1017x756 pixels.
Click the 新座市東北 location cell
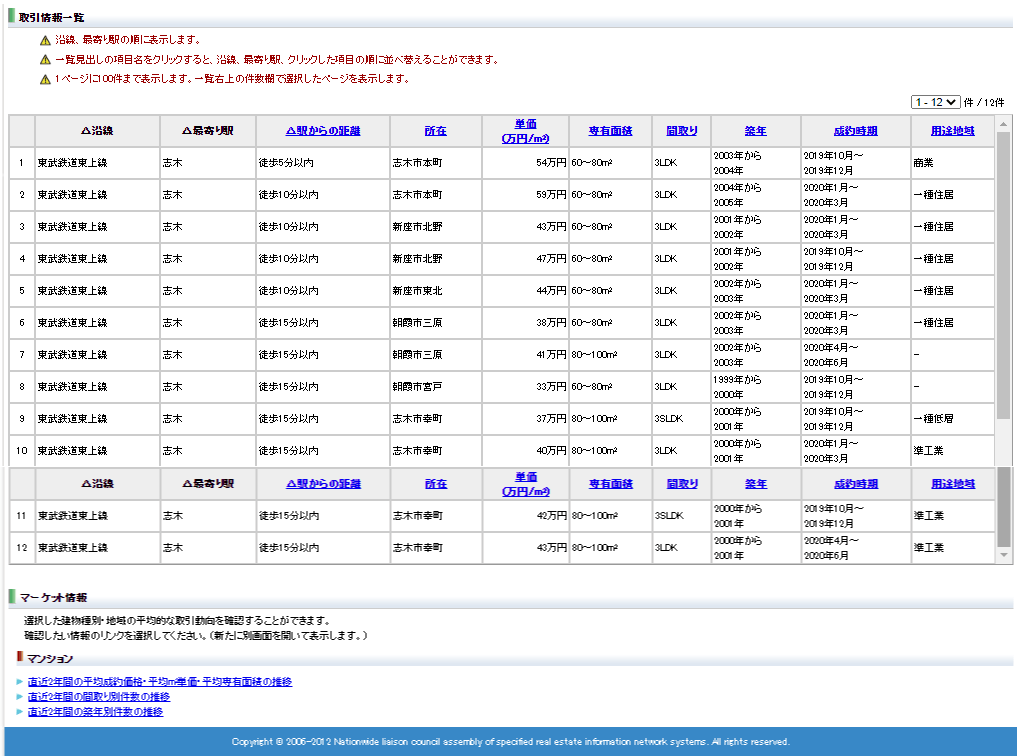tap(436, 290)
